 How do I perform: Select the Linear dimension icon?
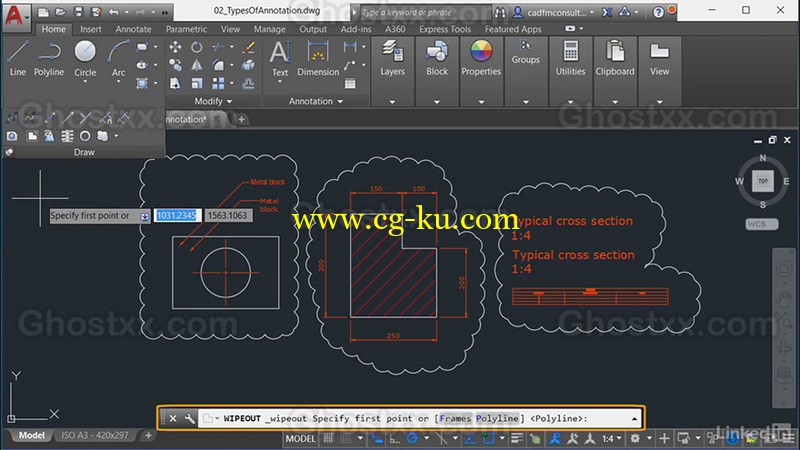click(x=350, y=47)
